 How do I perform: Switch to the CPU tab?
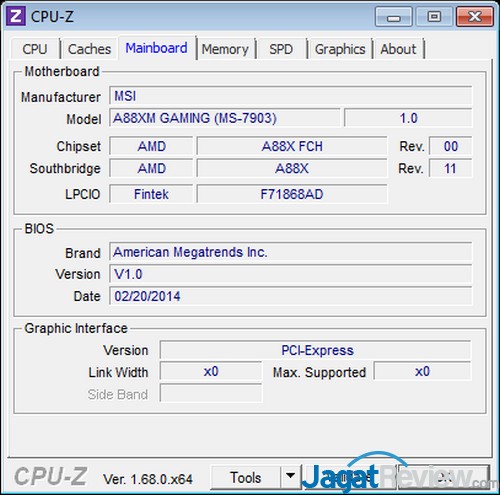[35, 49]
